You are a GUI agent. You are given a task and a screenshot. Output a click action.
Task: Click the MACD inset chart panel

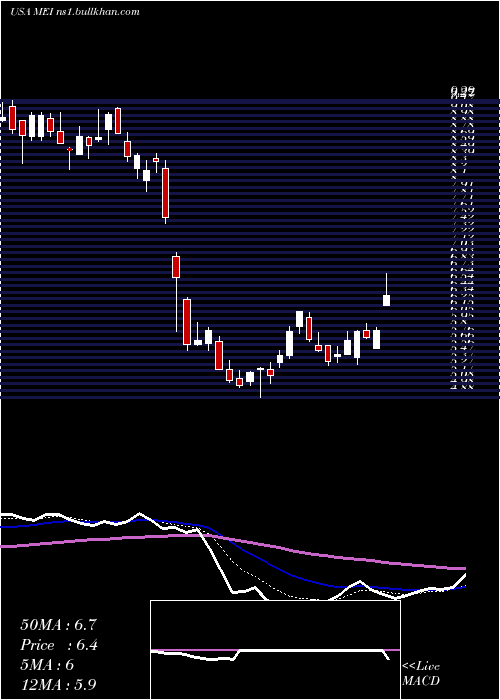[275, 650]
